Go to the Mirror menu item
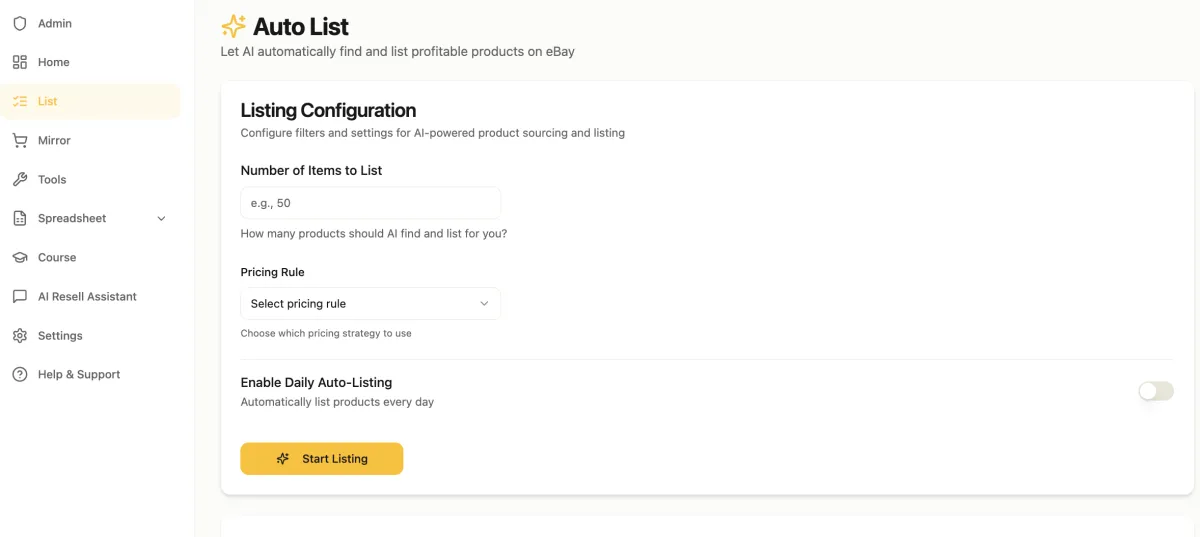This screenshot has height=537, width=1200. click(54, 140)
